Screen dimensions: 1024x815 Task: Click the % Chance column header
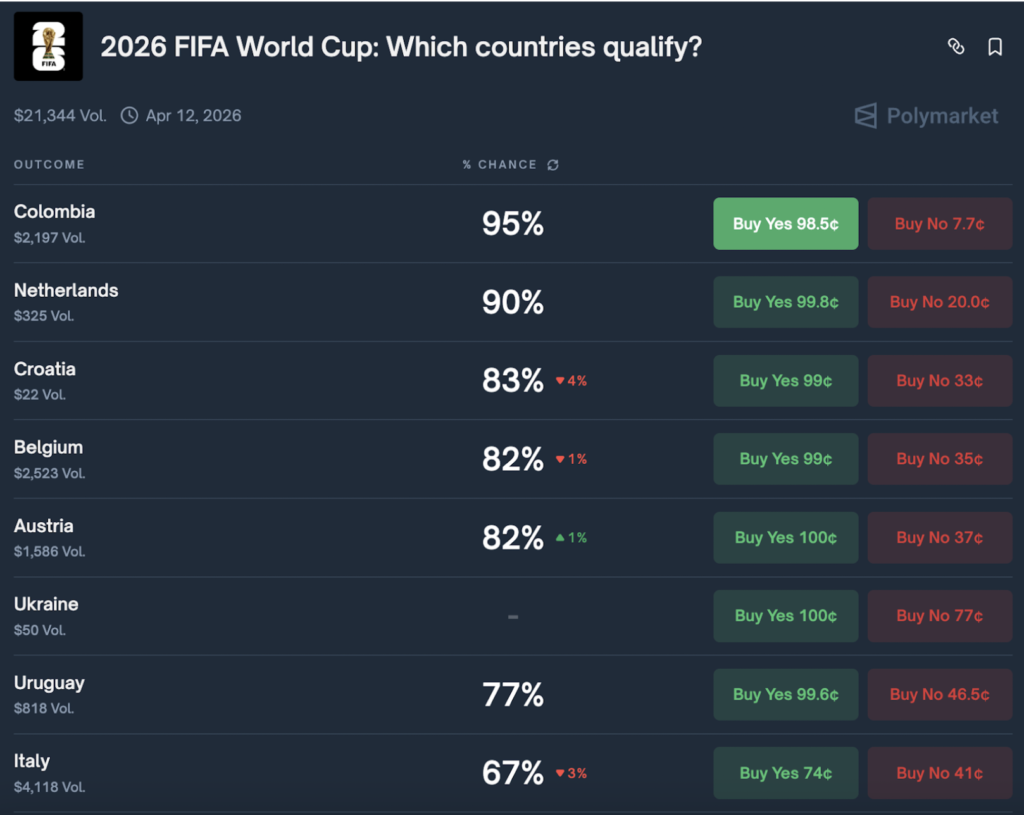500,165
